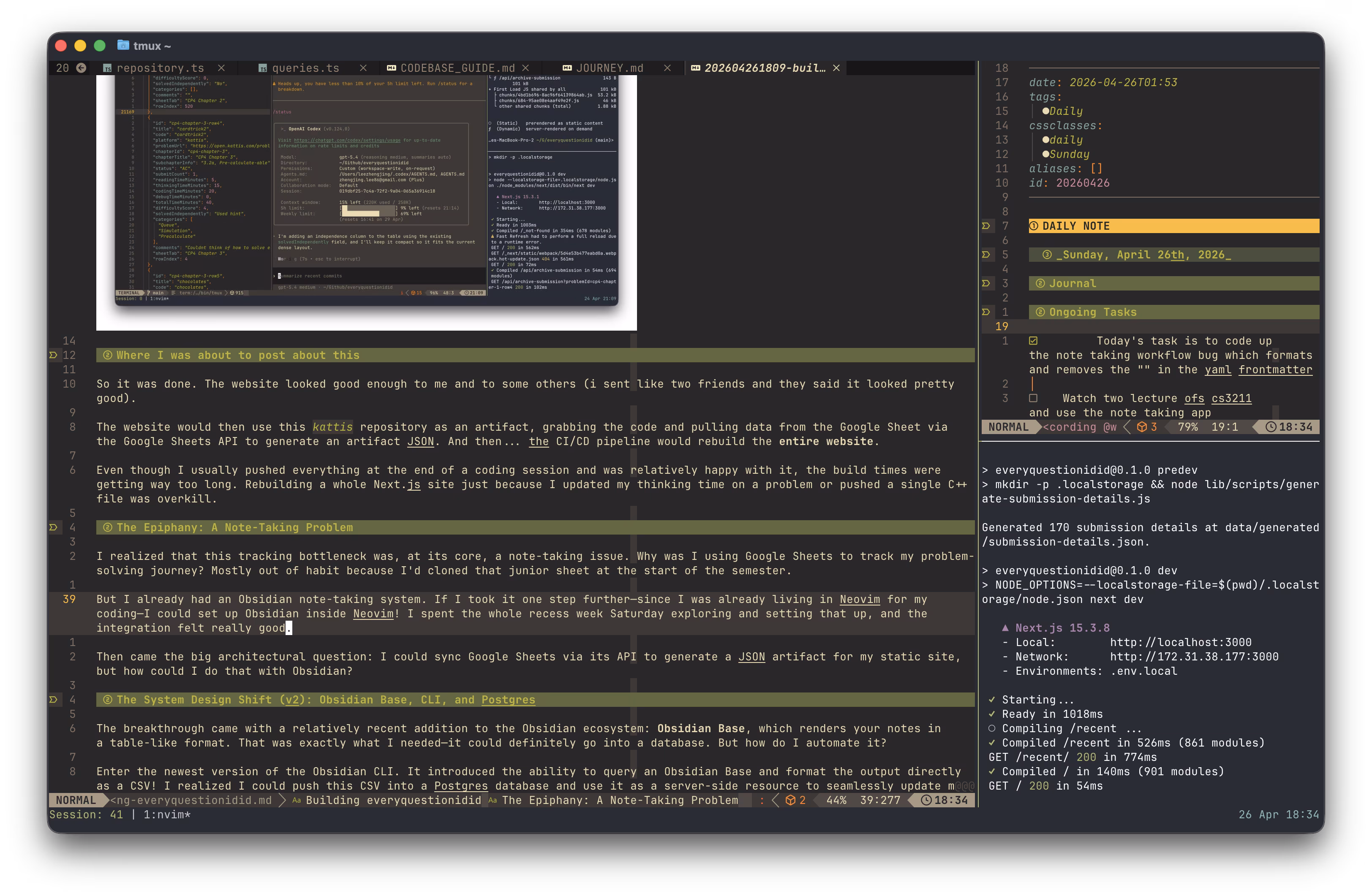The height and width of the screenshot is (896, 1372).
Task: Click the Markdown icon on JOURNEY.md tab
Action: click(x=567, y=68)
